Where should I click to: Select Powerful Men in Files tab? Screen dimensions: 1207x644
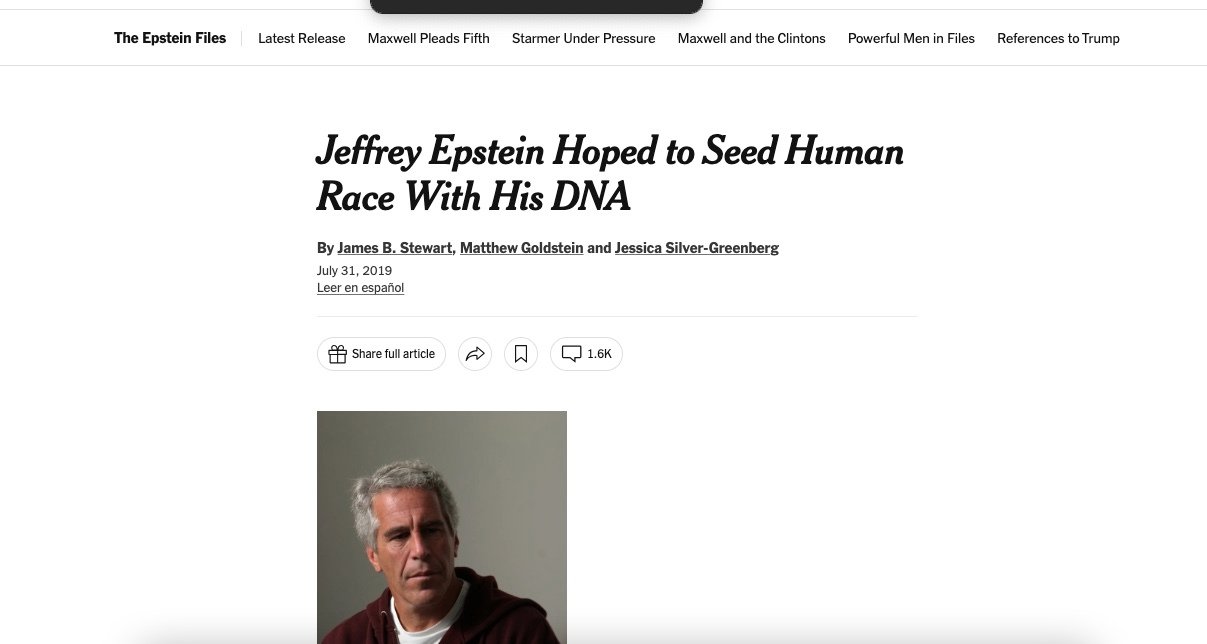tap(911, 38)
